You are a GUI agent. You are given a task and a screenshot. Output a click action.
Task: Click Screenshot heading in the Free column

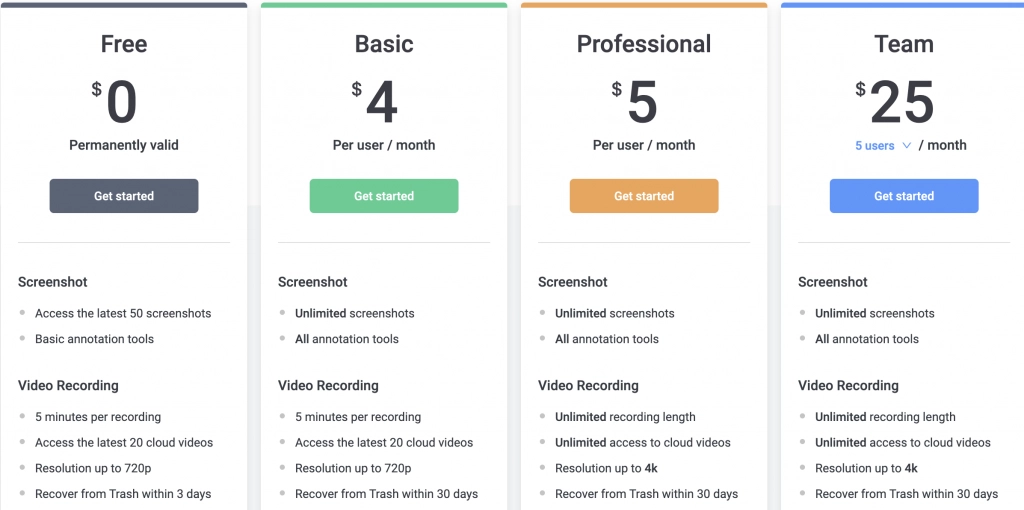pyautogui.click(x=53, y=282)
